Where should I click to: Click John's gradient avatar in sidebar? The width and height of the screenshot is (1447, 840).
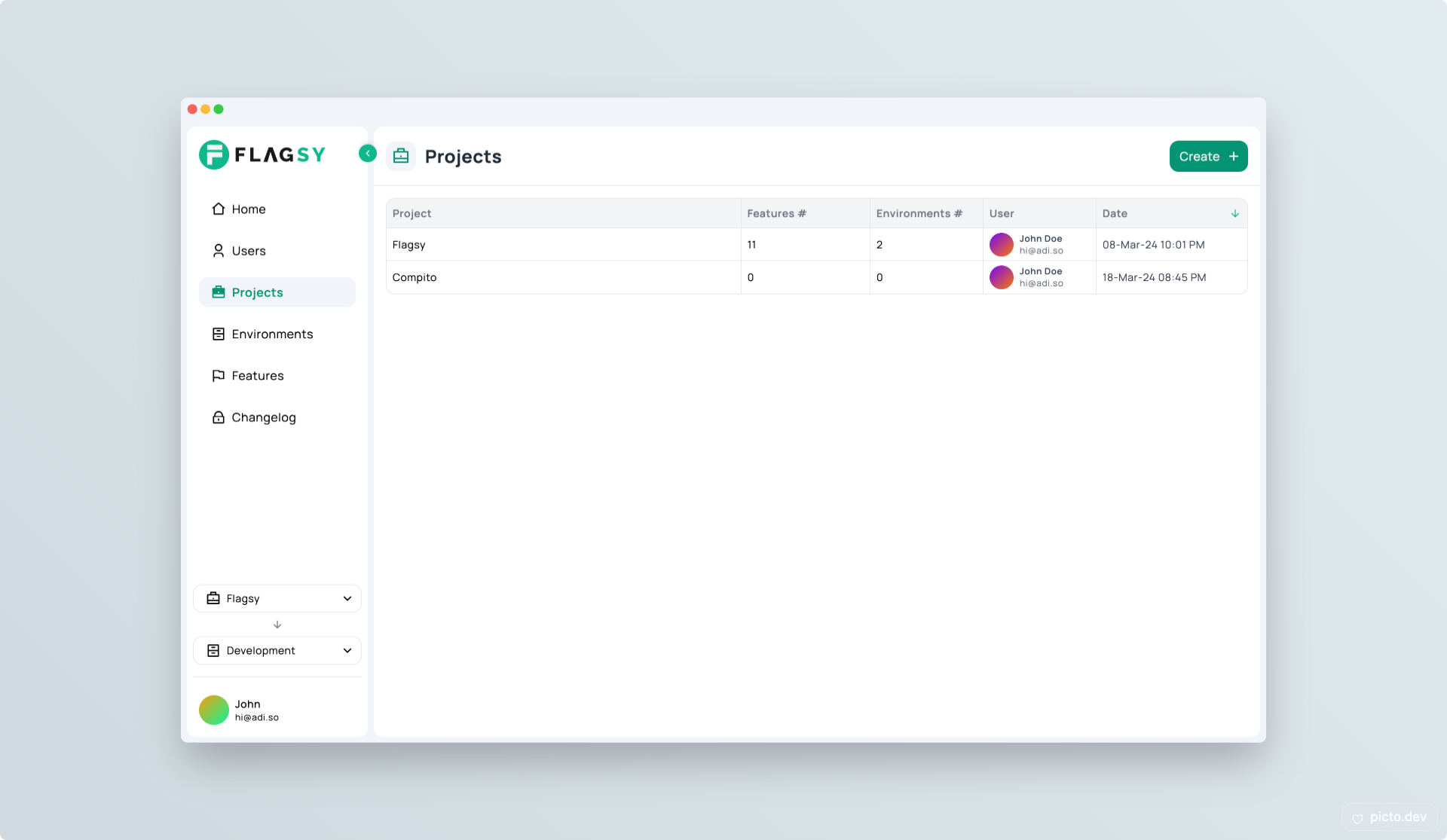214,710
